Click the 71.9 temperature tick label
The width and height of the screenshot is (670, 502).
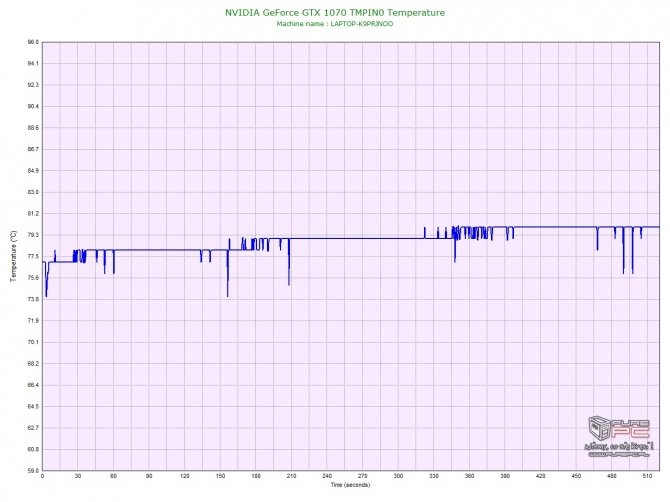coord(33,320)
